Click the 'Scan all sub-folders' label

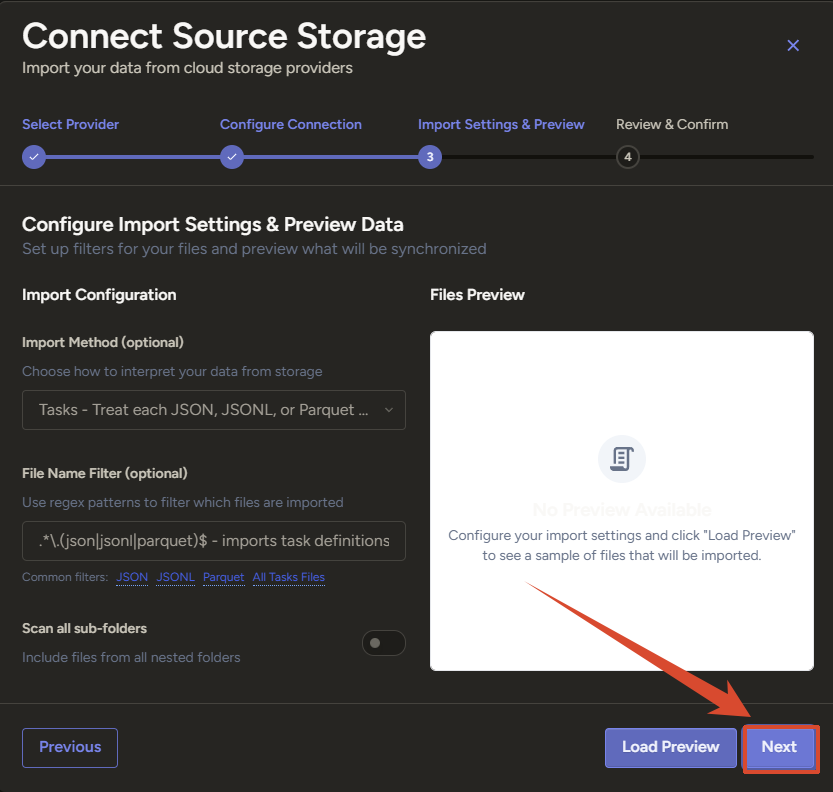(84, 628)
